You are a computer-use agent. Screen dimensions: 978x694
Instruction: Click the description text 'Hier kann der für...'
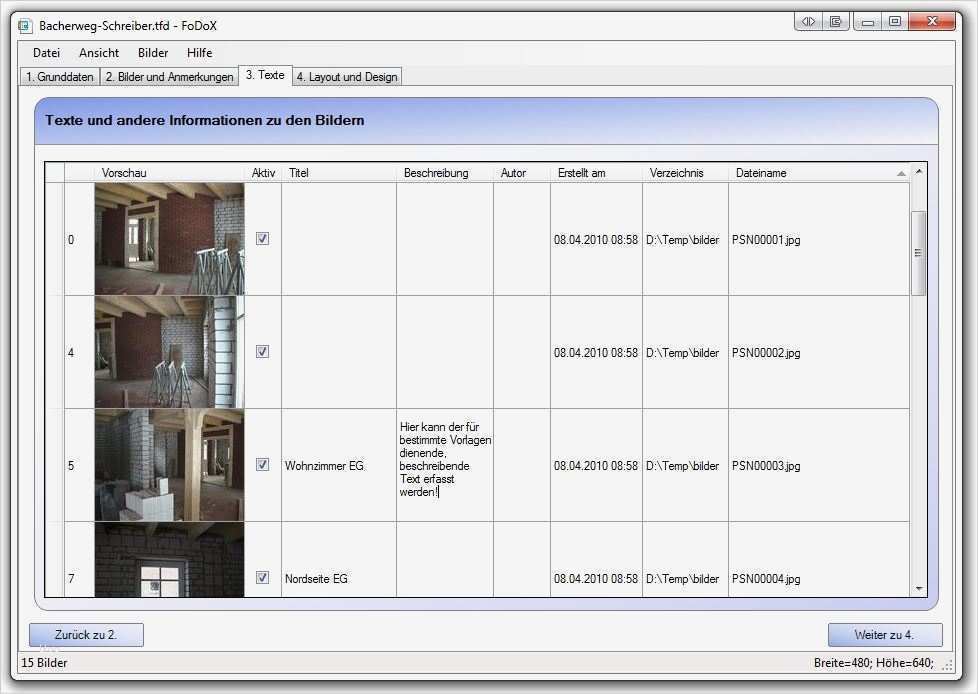(445, 460)
